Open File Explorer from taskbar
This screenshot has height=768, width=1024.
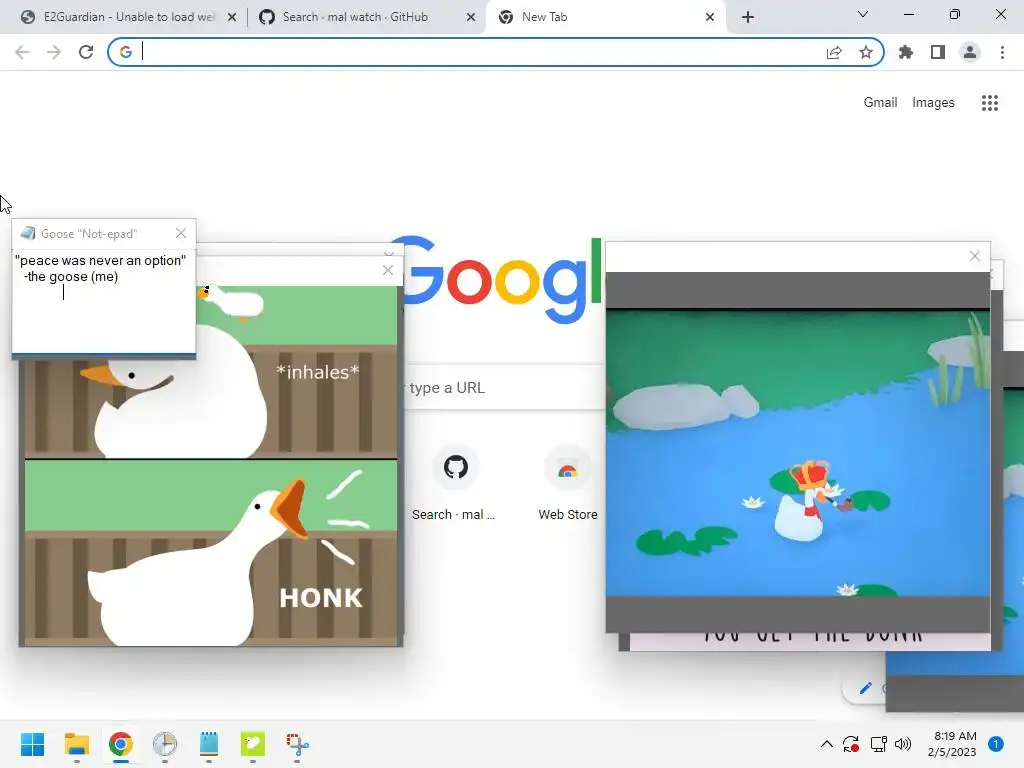click(x=76, y=744)
